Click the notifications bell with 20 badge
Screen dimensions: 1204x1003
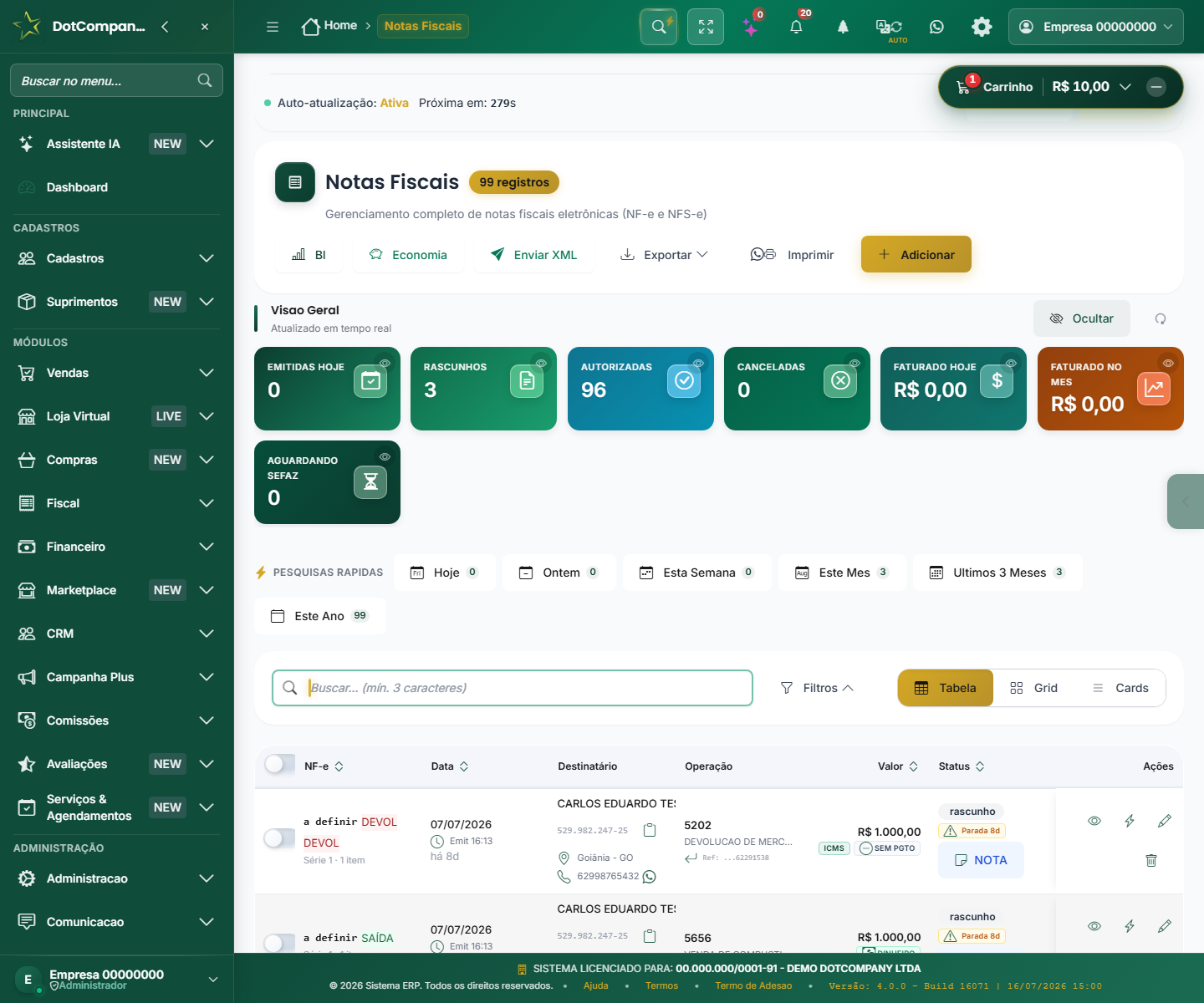pyautogui.click(x=796, y=27)
